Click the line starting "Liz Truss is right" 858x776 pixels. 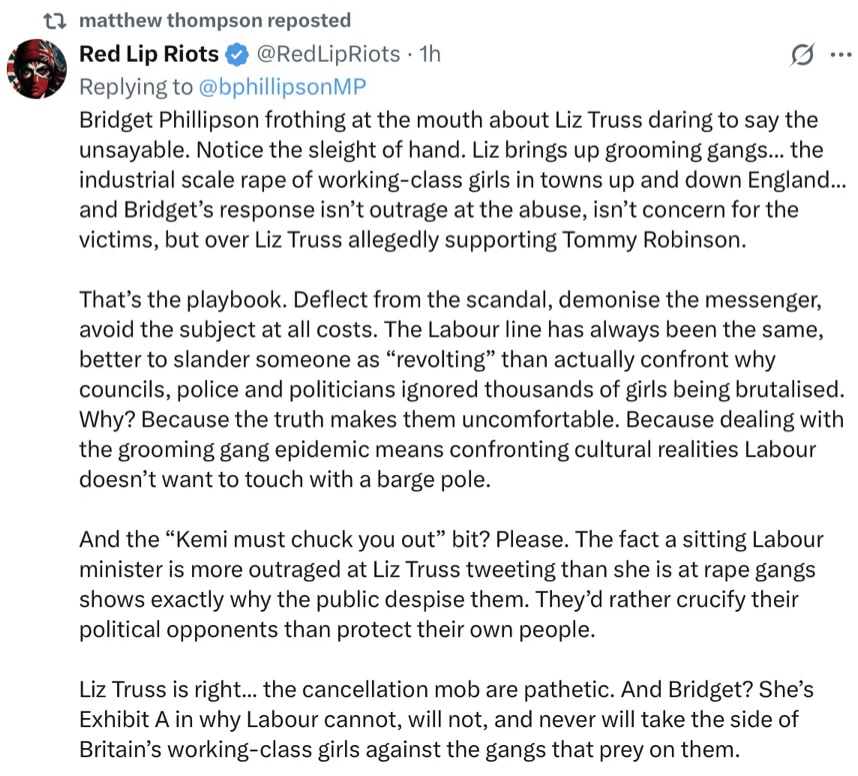point(447,689)
